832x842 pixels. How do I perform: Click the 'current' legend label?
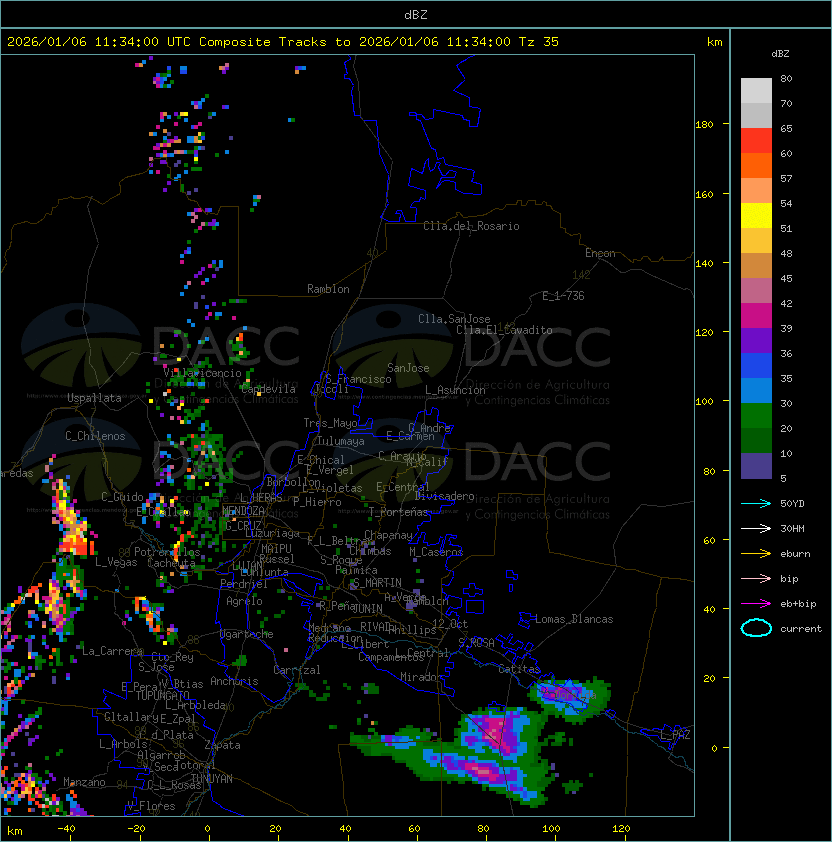801,629
